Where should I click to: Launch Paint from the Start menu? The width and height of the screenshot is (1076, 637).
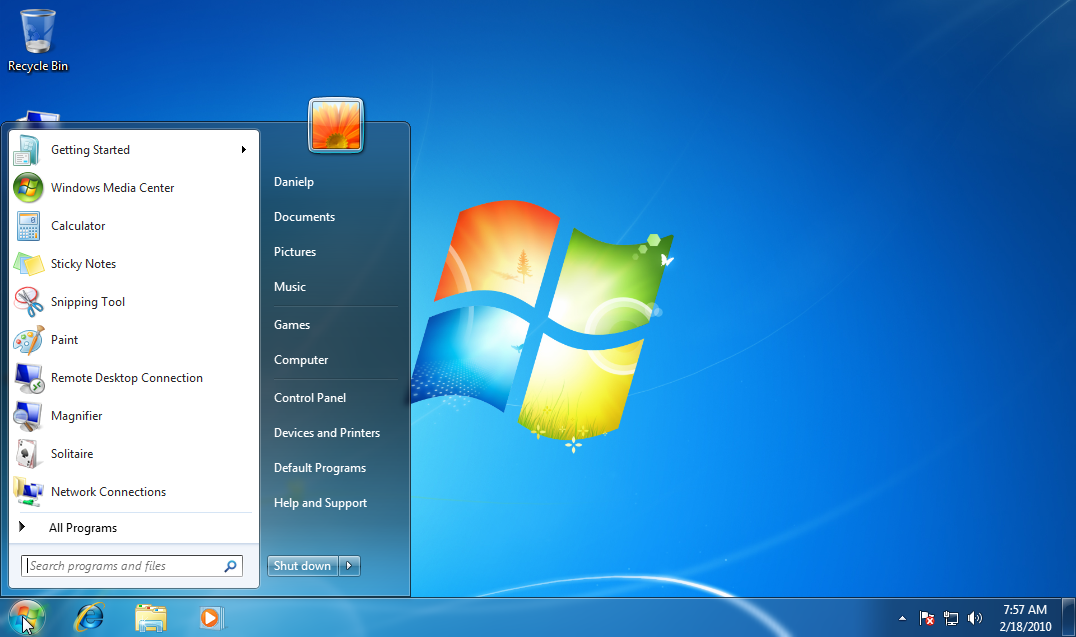[64, 339]
